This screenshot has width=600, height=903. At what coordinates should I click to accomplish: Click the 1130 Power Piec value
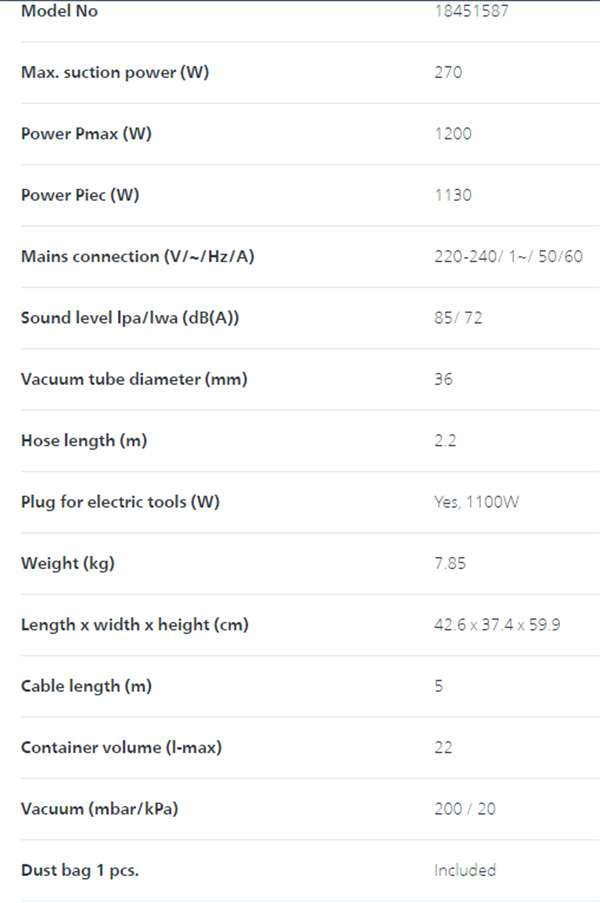coord(453,195)
